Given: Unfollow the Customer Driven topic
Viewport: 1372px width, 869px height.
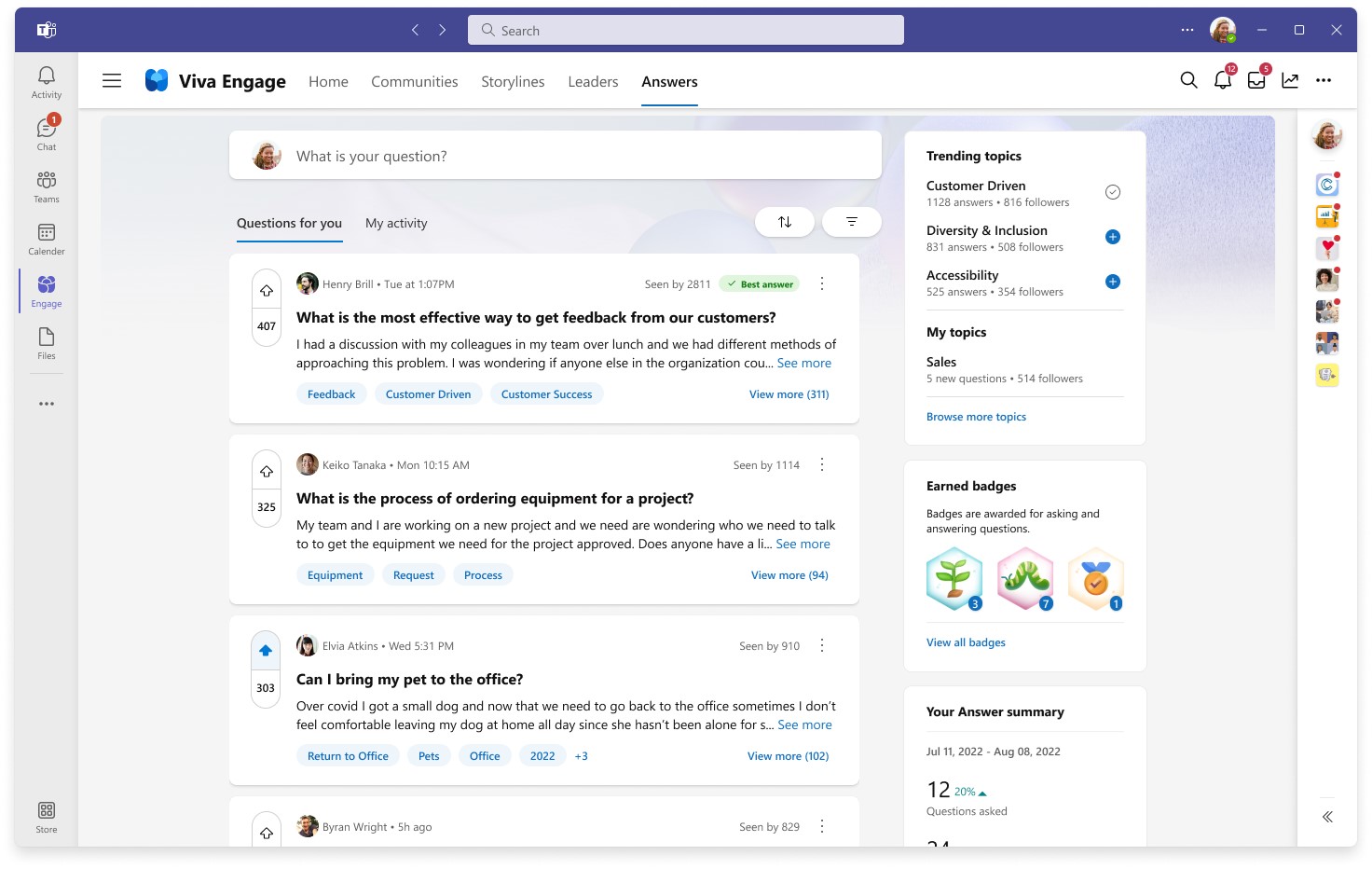Looking at the screenshot, I should [1112, 192].
